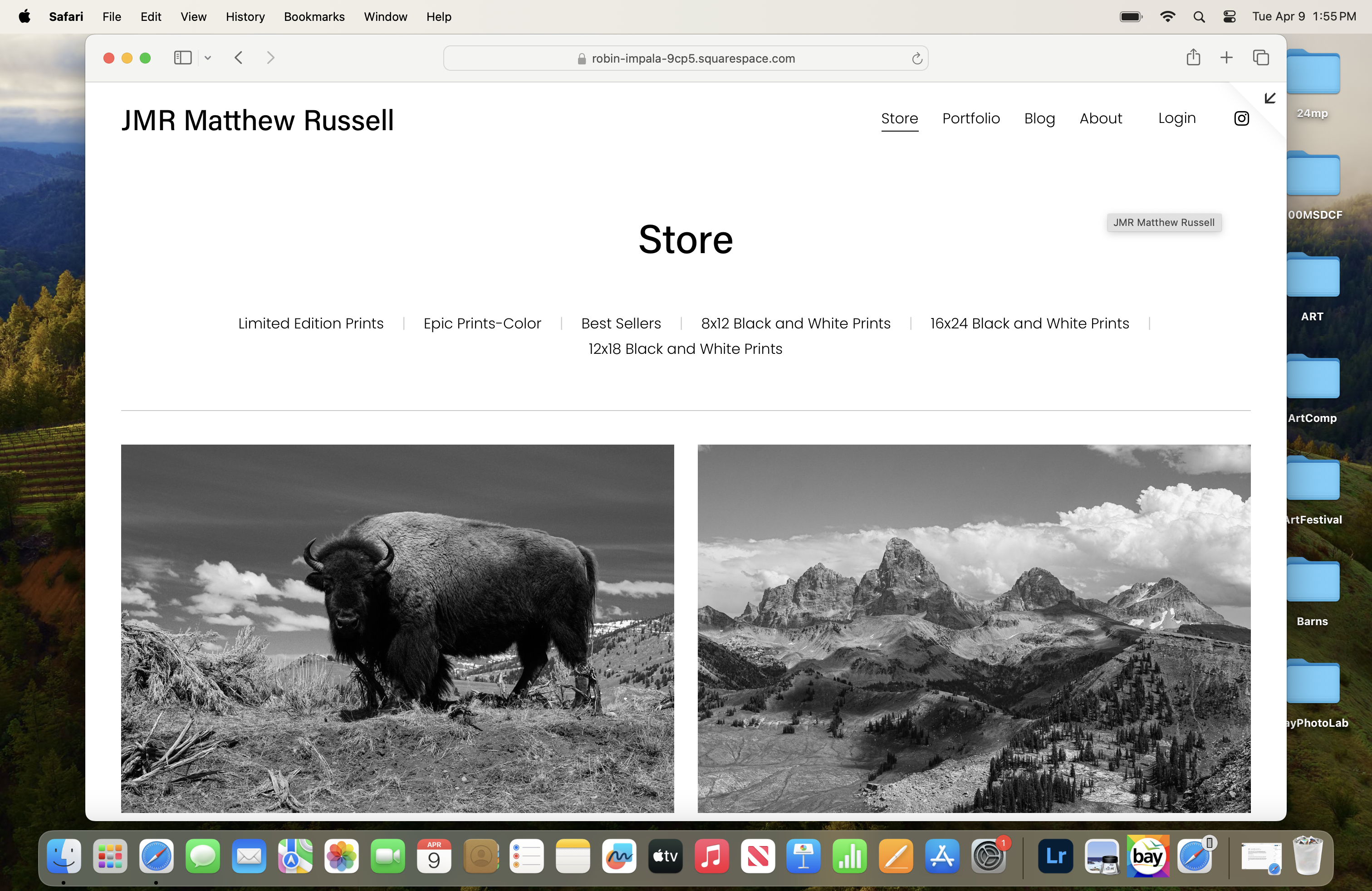Click the forward navigation arrow
Image resolution: width=1372 pixels, height=891 pixels.
[270, 58]
